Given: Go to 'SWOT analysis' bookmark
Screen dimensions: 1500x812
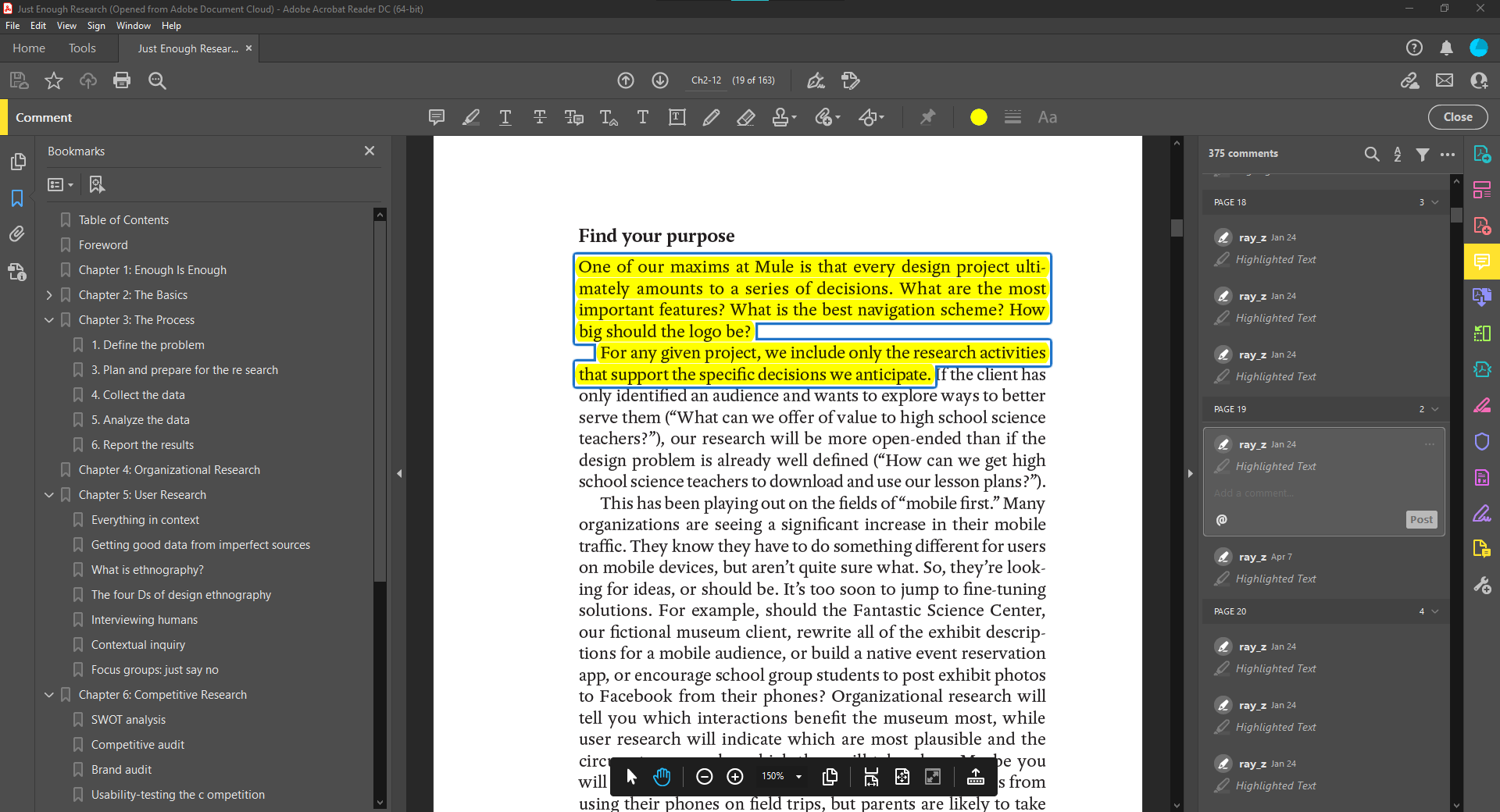Looking at the screenshot, I should click(128, 720).
